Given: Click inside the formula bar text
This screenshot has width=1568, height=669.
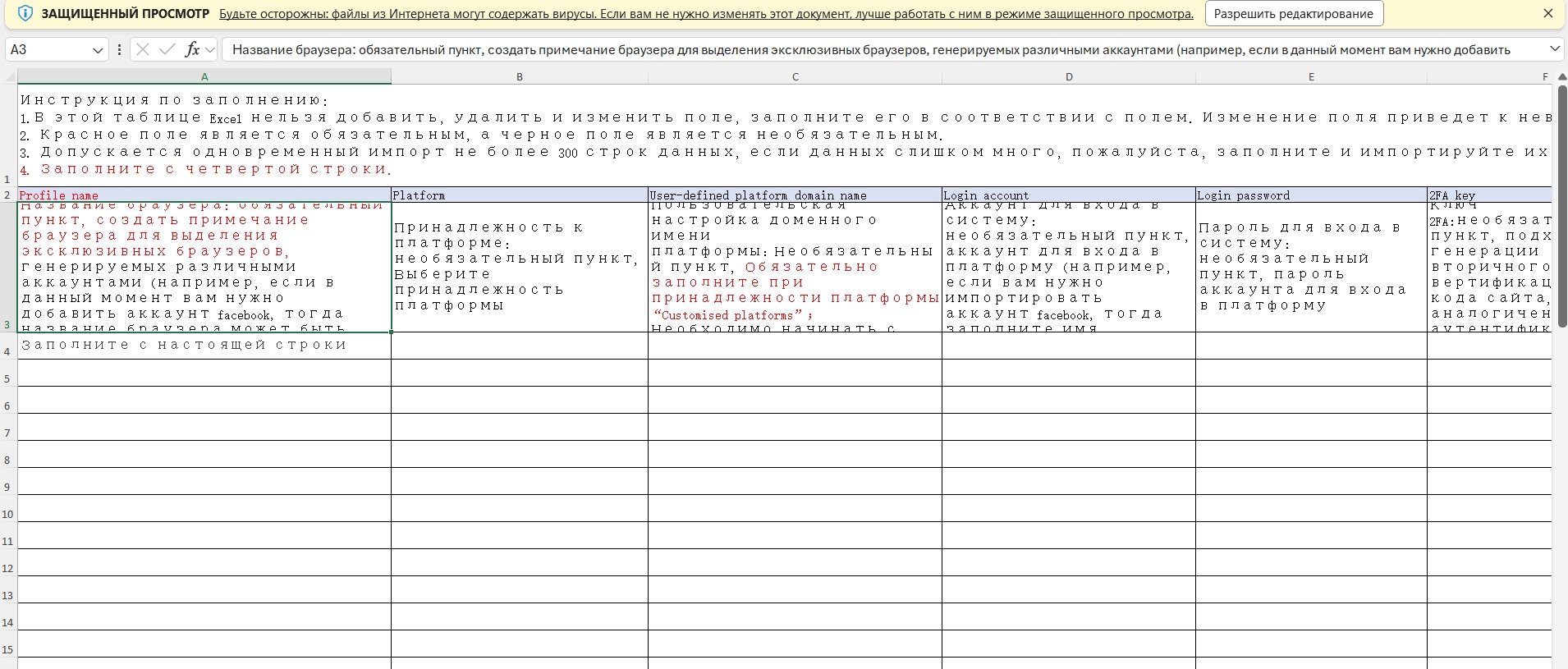Looking at the screenshot, I should [x=871, y=49].
